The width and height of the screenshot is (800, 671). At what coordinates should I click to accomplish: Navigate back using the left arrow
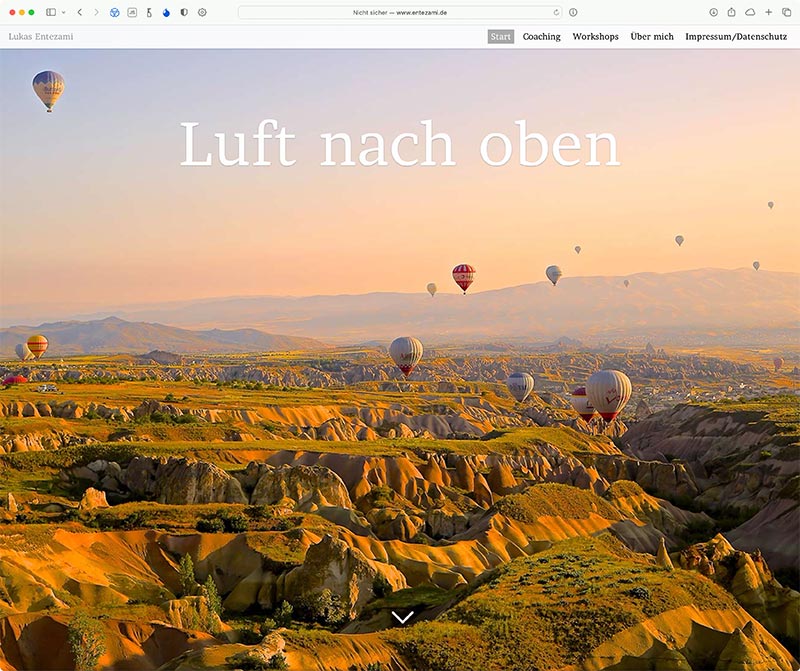click(80, 12)
